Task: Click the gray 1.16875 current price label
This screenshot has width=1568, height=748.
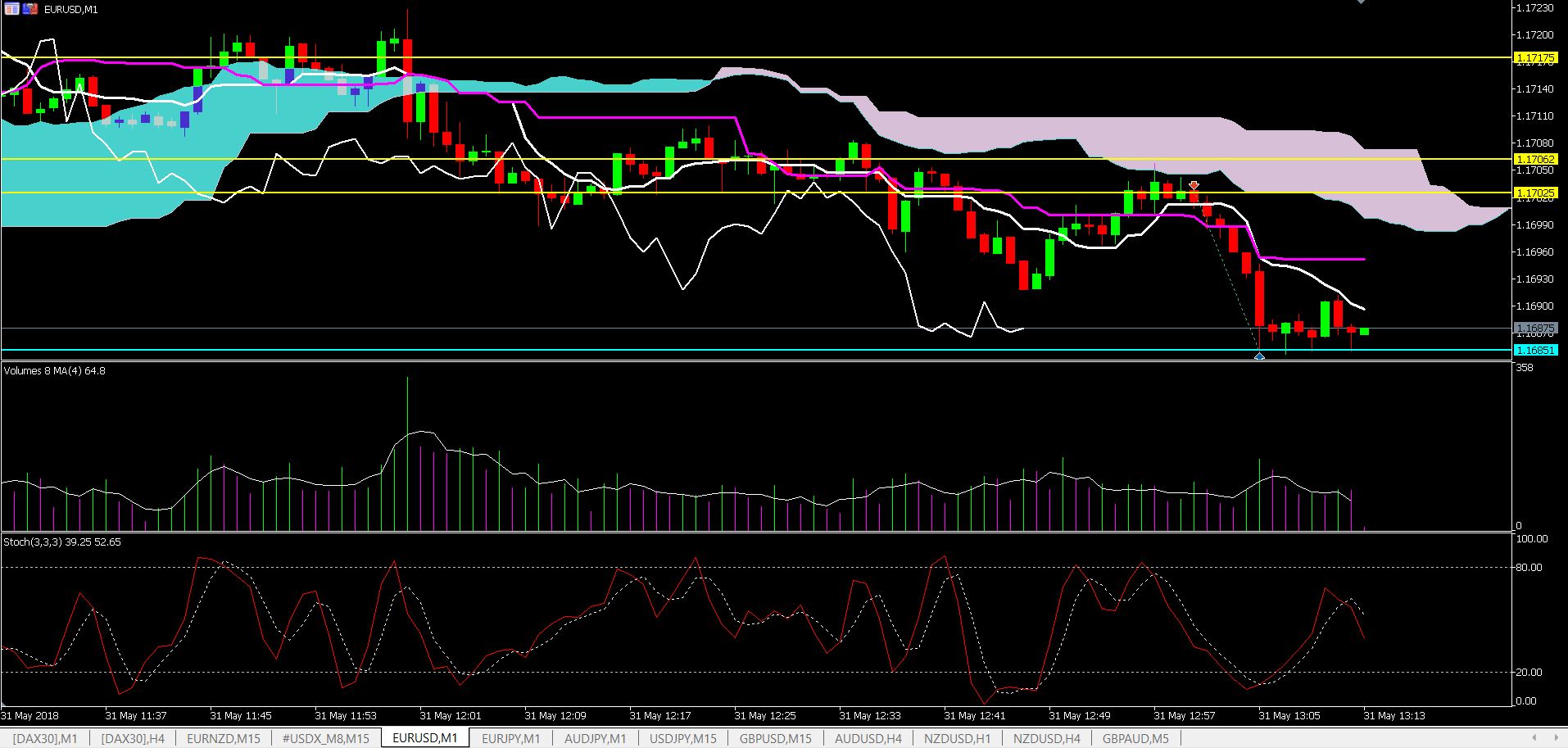Action: [x=1535, y=328]
